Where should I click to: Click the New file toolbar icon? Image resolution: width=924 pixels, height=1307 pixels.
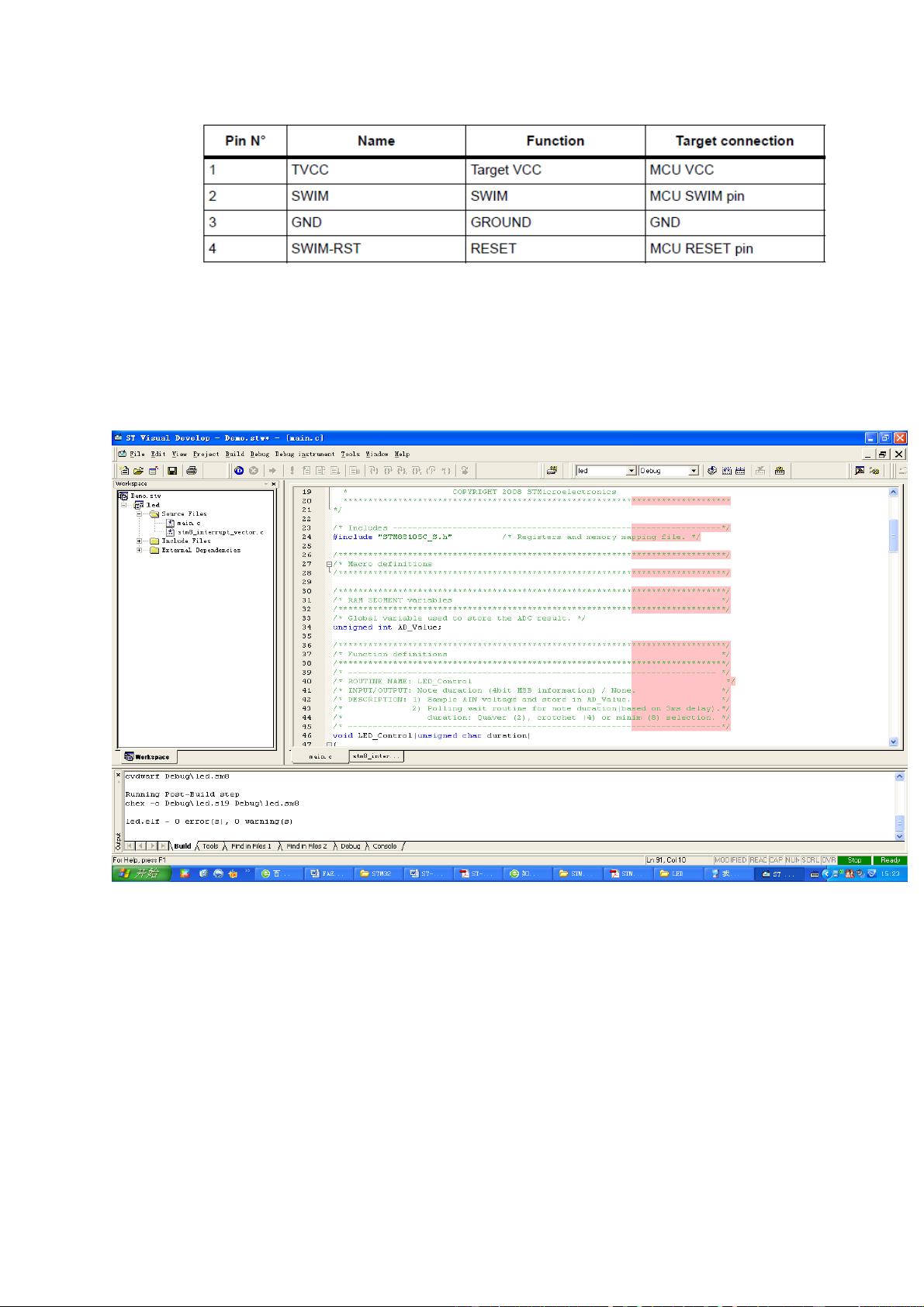point(124,471)
